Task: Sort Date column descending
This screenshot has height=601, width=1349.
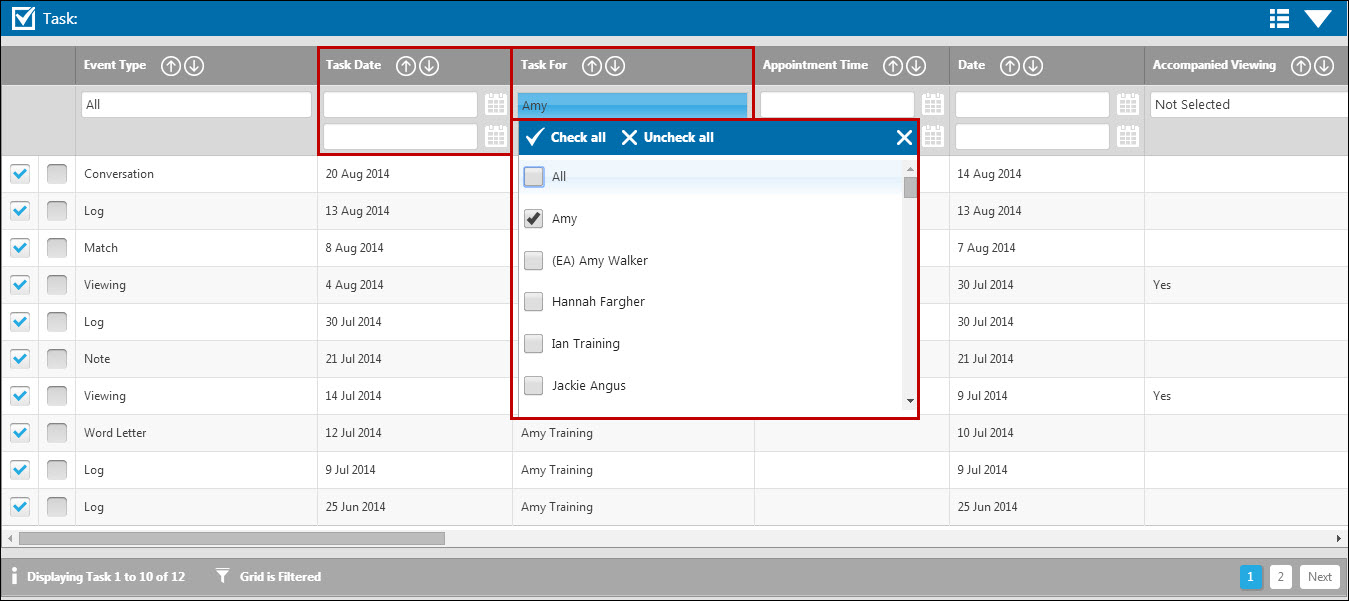Action: (1033, 66)
